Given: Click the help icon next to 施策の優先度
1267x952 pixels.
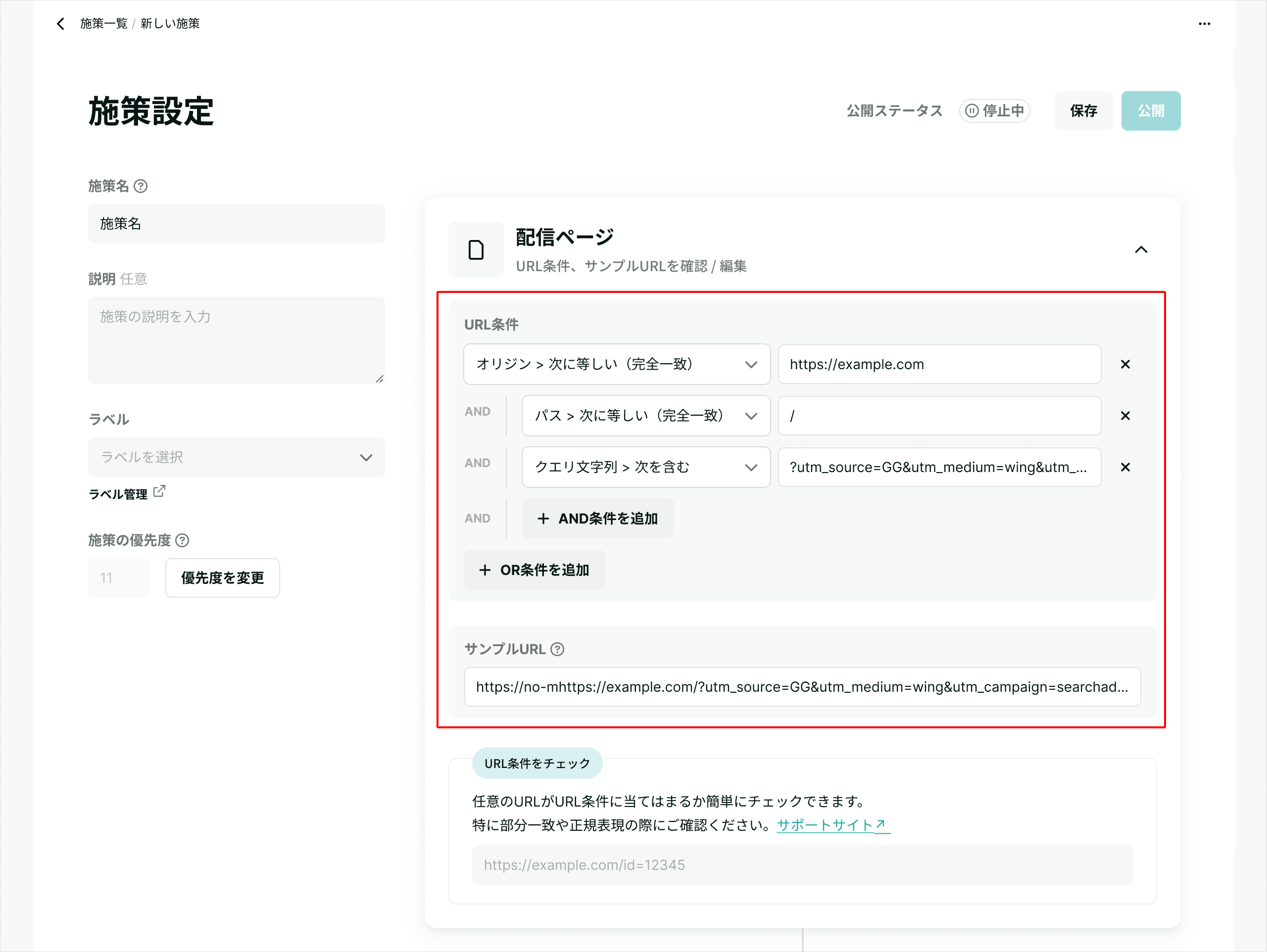Looking at the screenshot, I should click(182, 540).
